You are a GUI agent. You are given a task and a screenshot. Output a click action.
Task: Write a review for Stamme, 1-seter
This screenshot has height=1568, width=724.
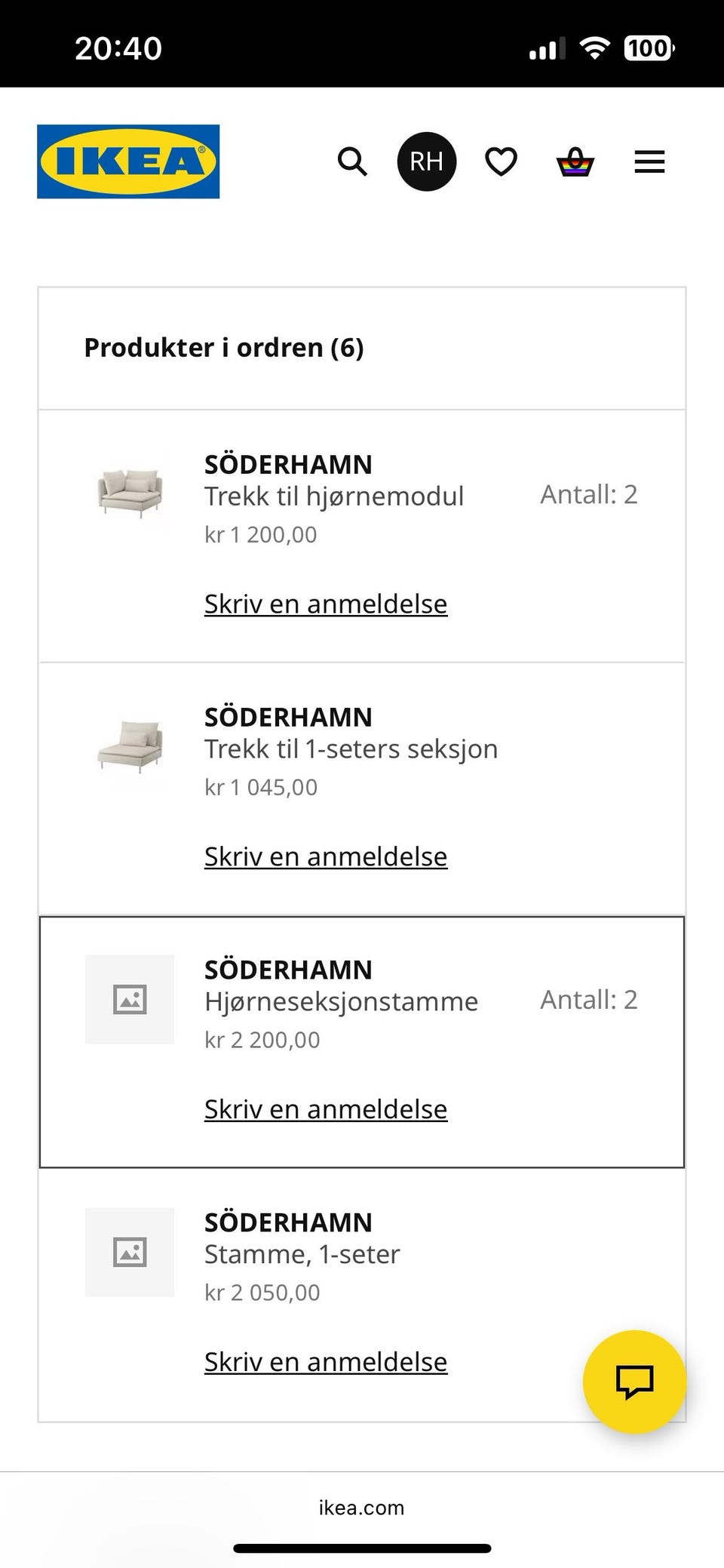(325, 1362)
